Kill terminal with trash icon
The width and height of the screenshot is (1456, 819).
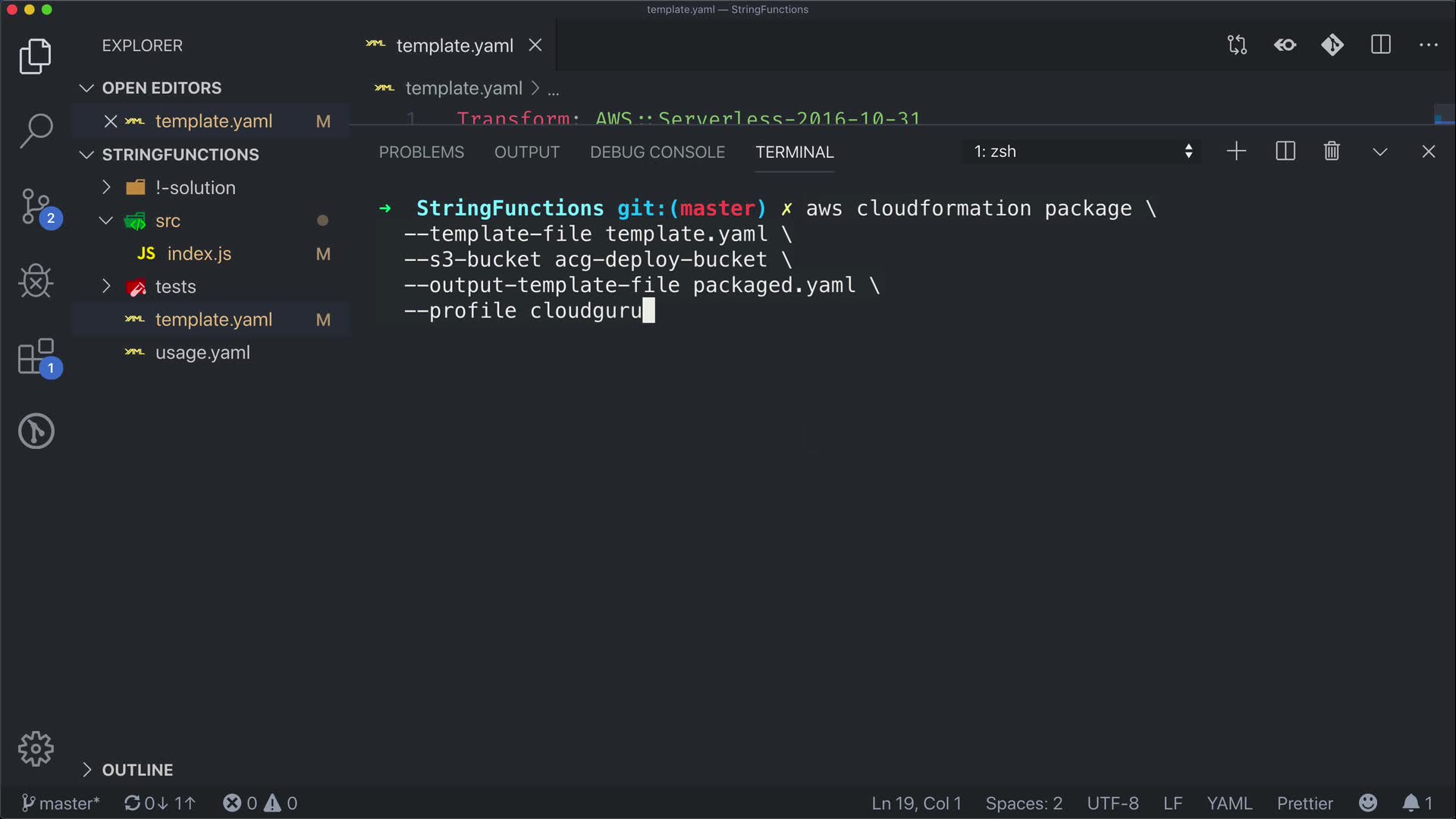(x=1332, y=152)
